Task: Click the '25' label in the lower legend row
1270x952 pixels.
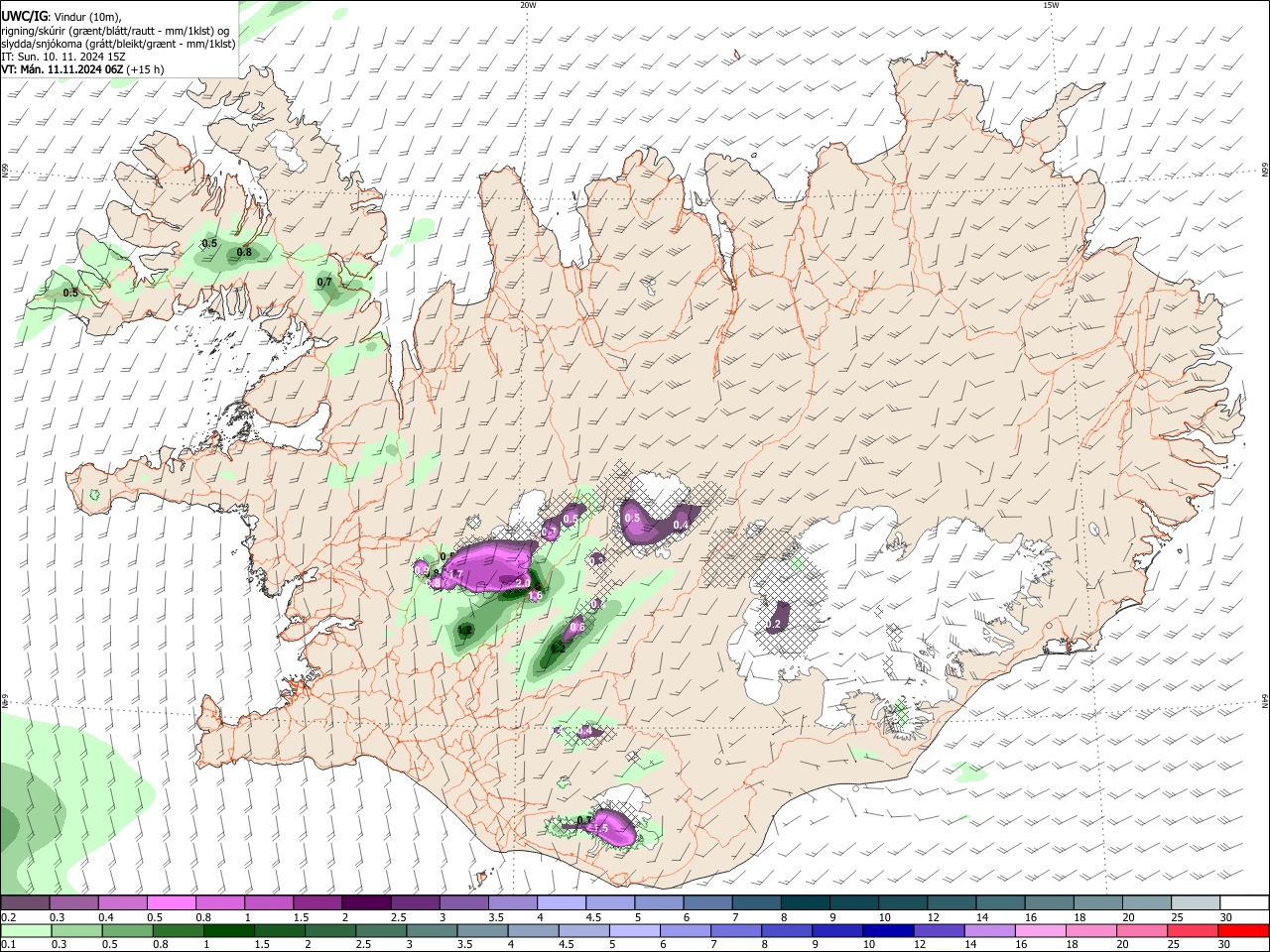Action: 1174,944
